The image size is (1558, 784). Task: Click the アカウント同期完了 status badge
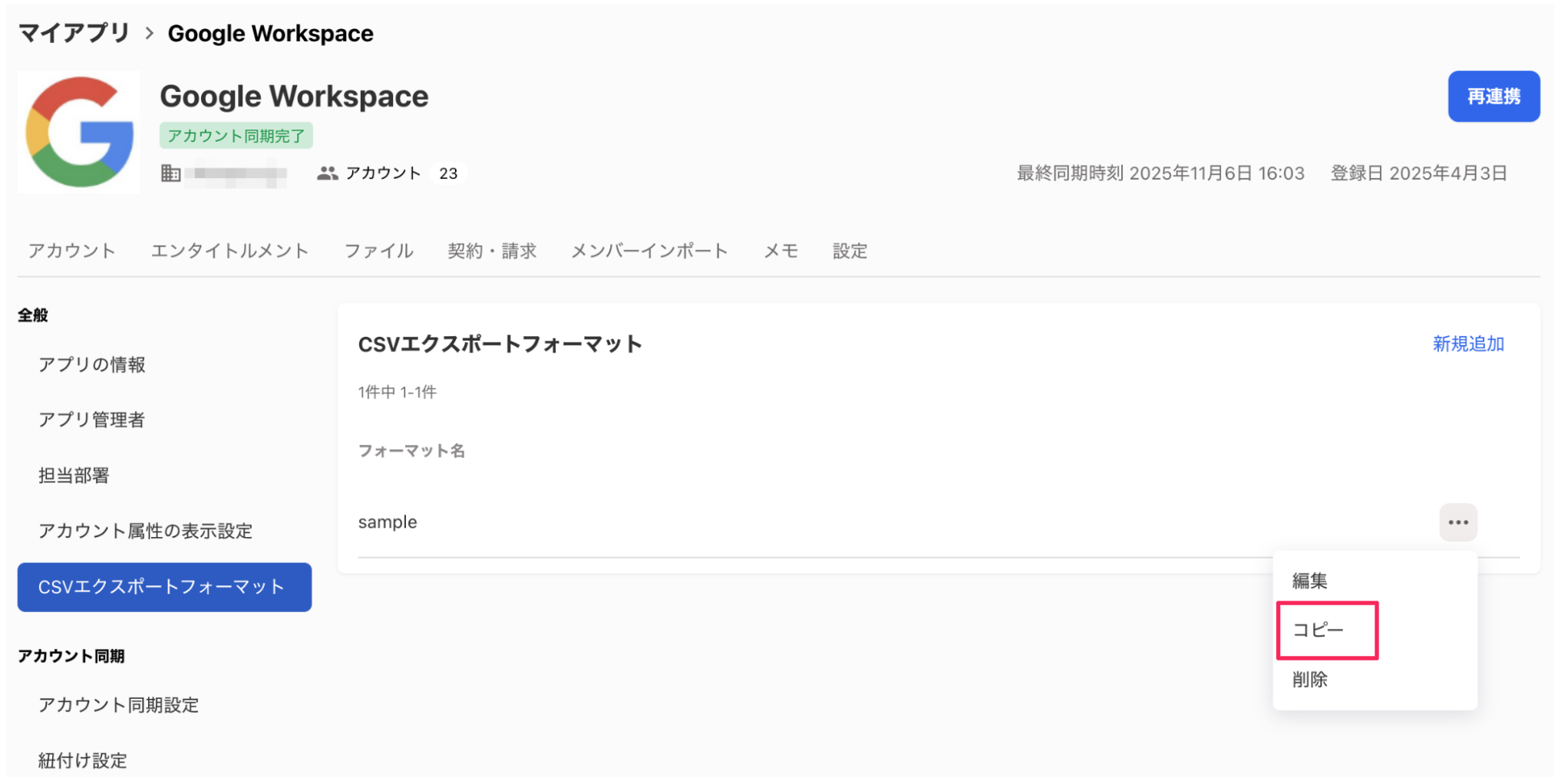coord(236,135)
